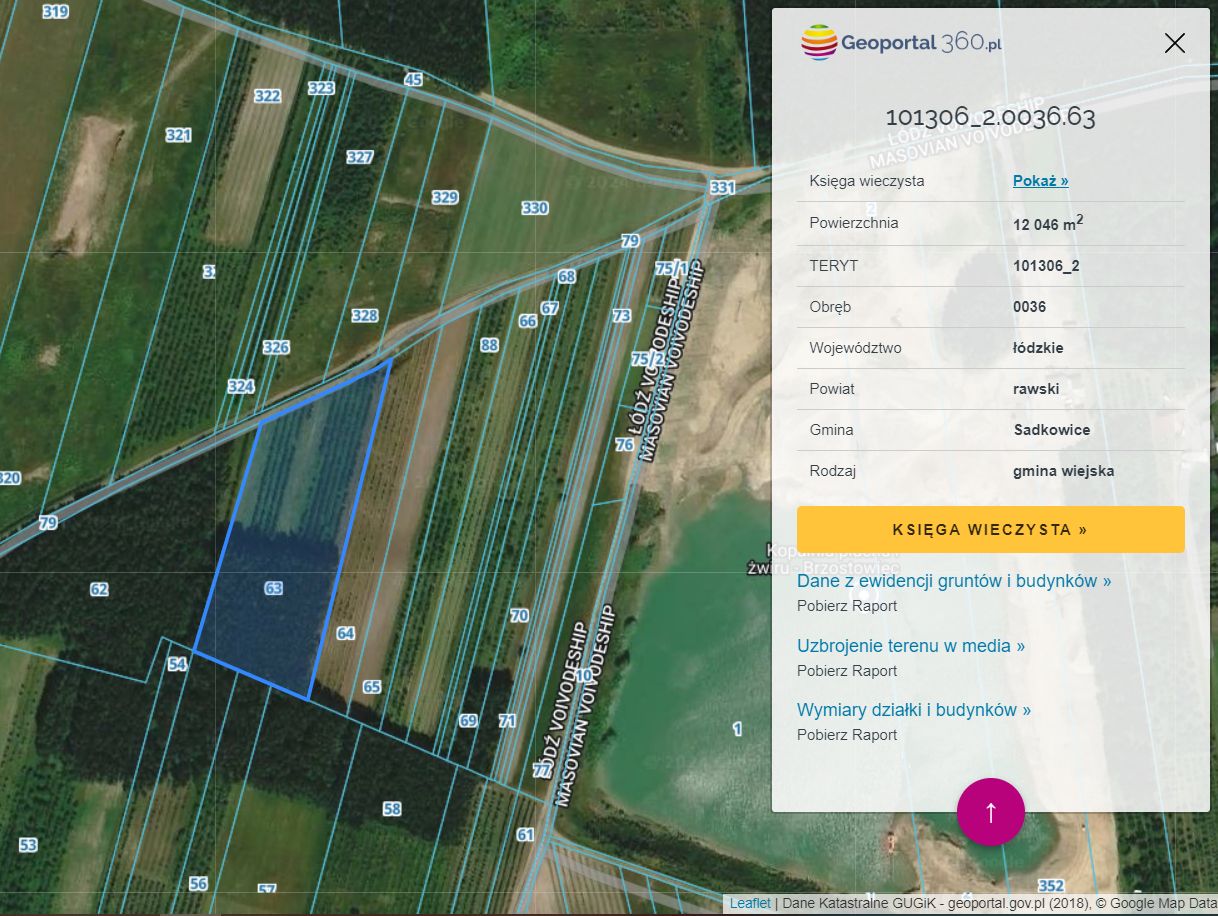
Task: Close the parcel info panel
Action: [x=1175, y=43]
